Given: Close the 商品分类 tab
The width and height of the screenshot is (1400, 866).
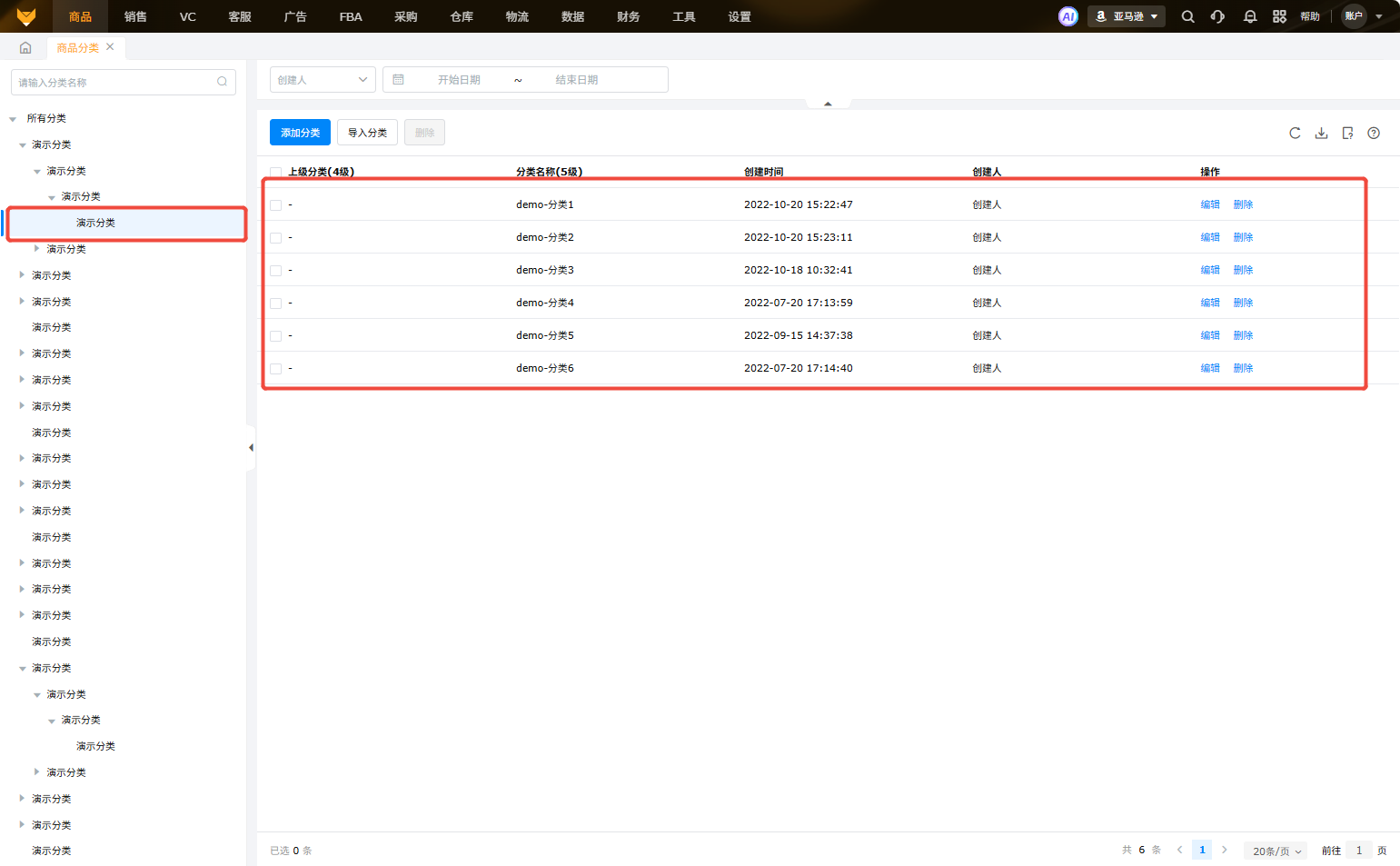Looking at the screenshot, I should [x=110, y=46].
